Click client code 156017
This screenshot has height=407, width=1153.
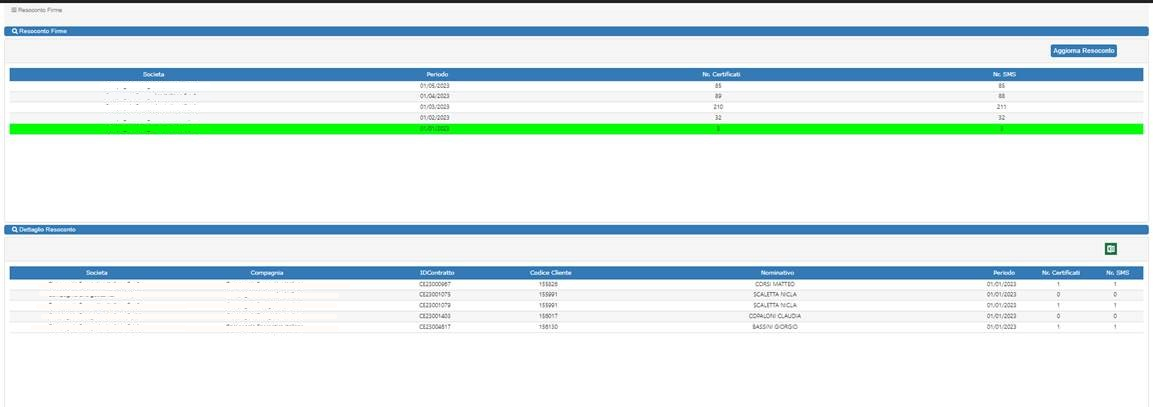click(549, 316)
